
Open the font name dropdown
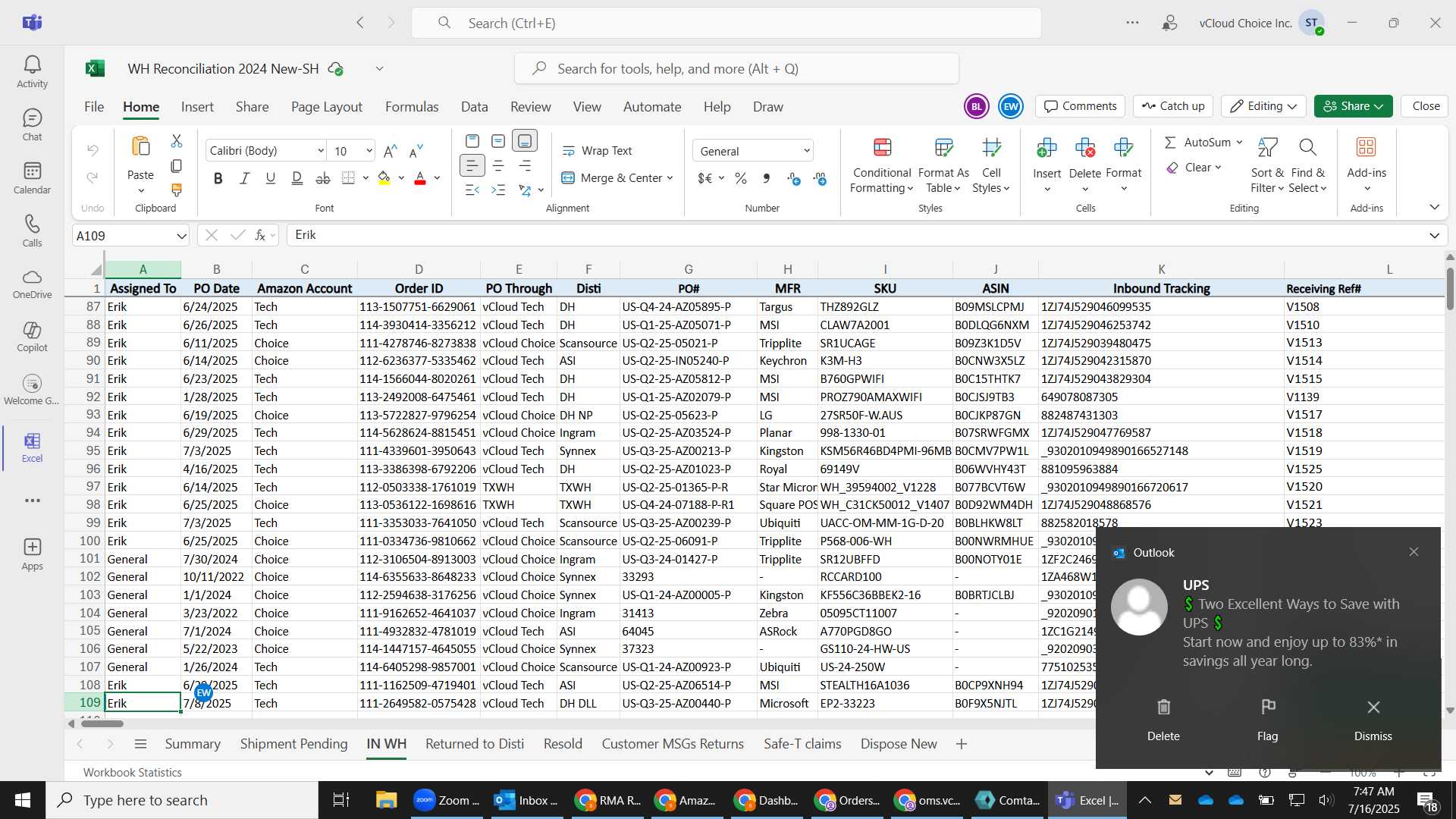[x=321, y=151]
